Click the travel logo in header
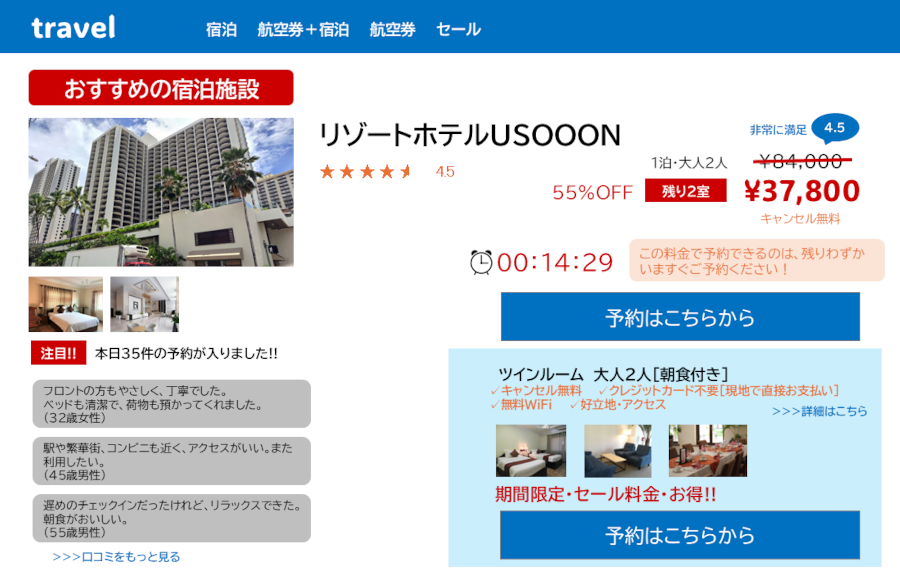900x580 pixels. pos(73,28)
